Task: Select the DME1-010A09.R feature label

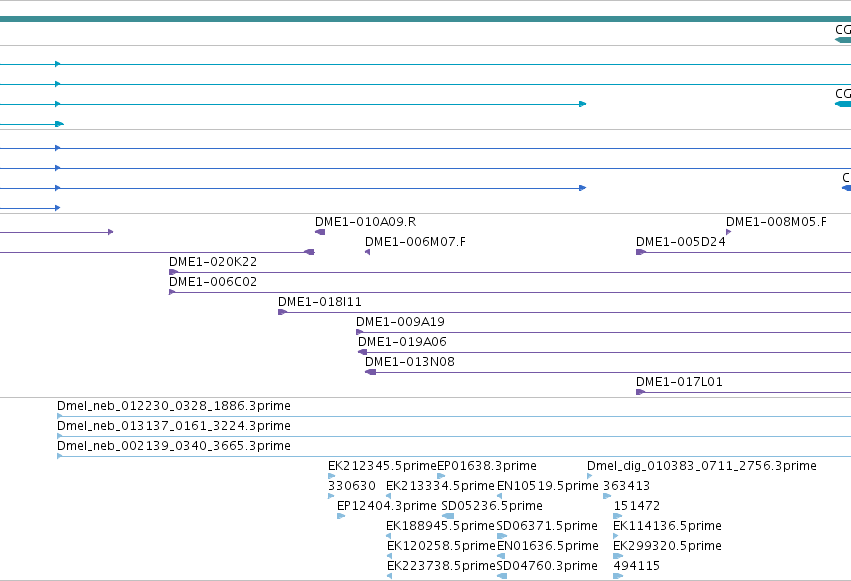Action: click(x=365, y=222)
